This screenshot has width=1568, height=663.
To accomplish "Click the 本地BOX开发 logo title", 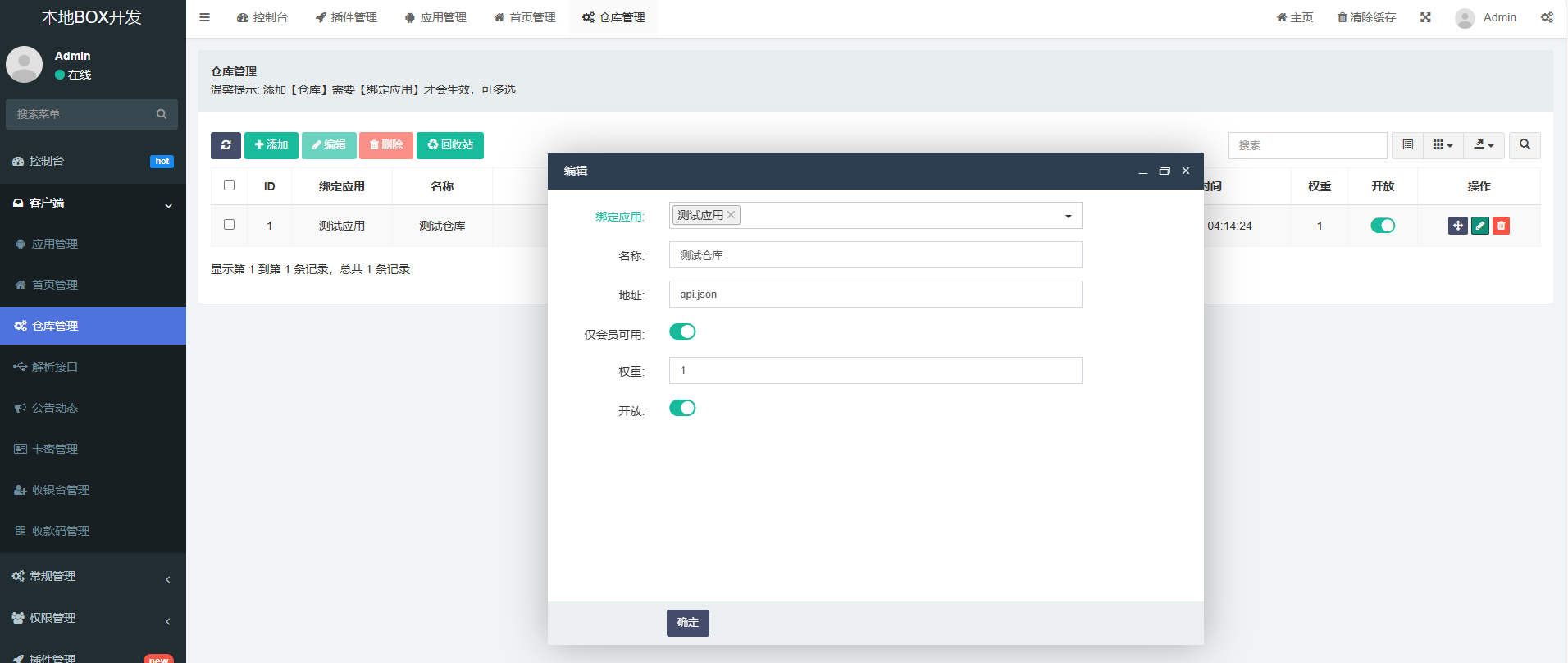I will tap(92, 17).
